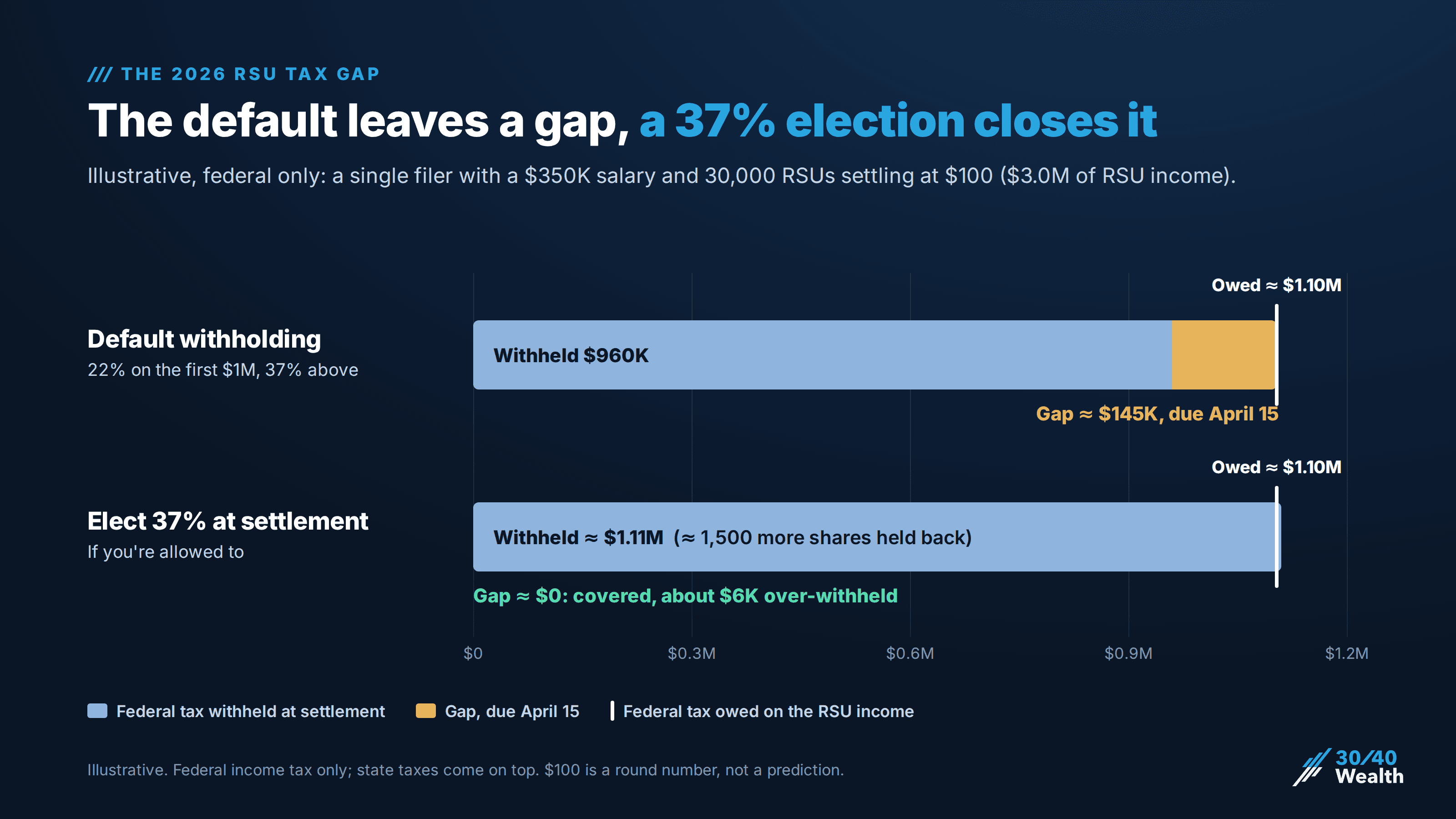Click the orange gap legend swatch
1456x819 pixels.
coord(425,710)
